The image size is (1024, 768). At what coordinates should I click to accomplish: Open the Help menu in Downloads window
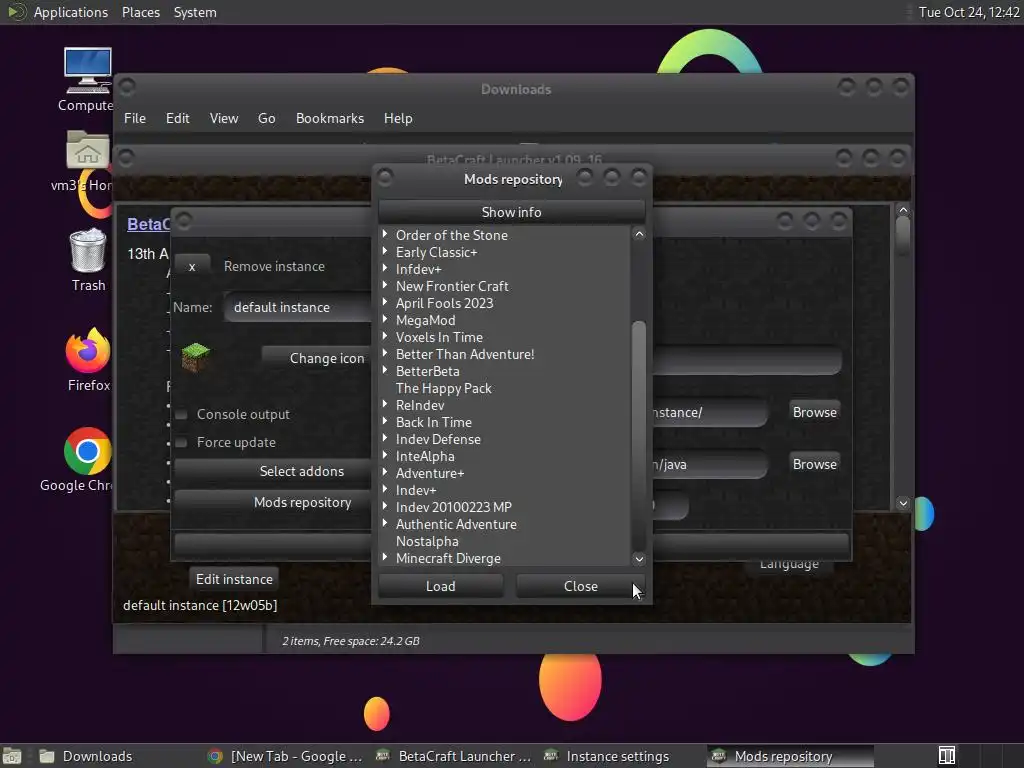[x=398, y=118]
